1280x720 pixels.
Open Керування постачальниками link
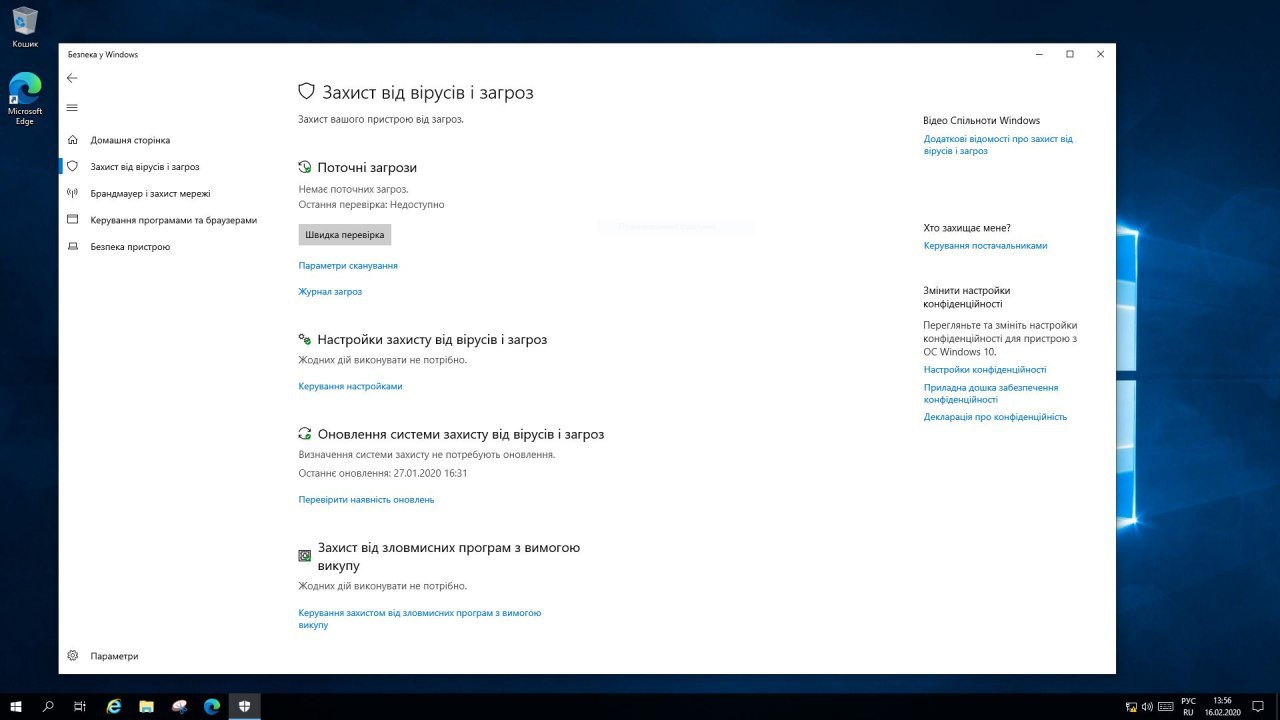pos(985,246)
